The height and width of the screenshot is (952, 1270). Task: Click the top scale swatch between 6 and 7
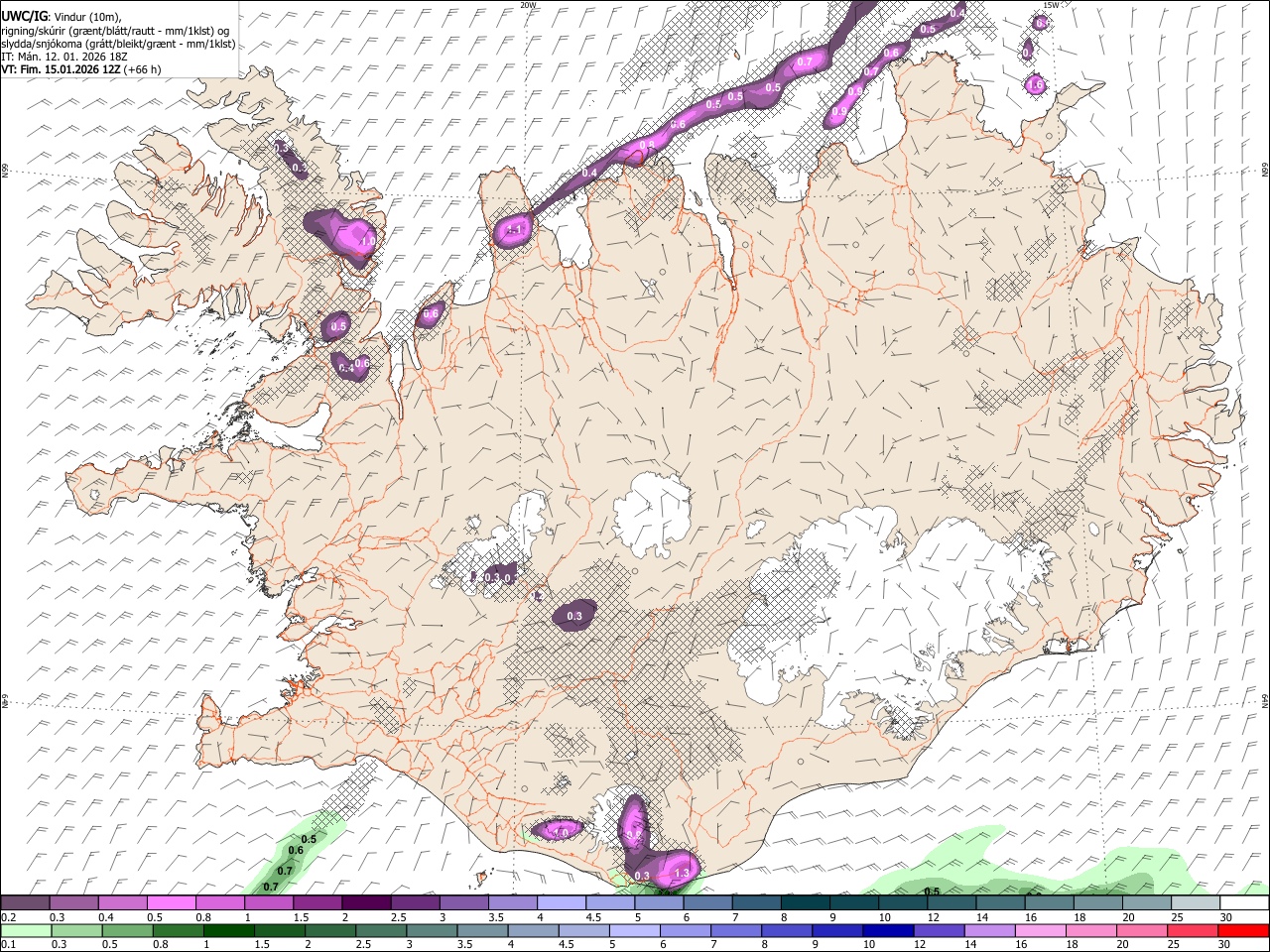tap(707, 903)
